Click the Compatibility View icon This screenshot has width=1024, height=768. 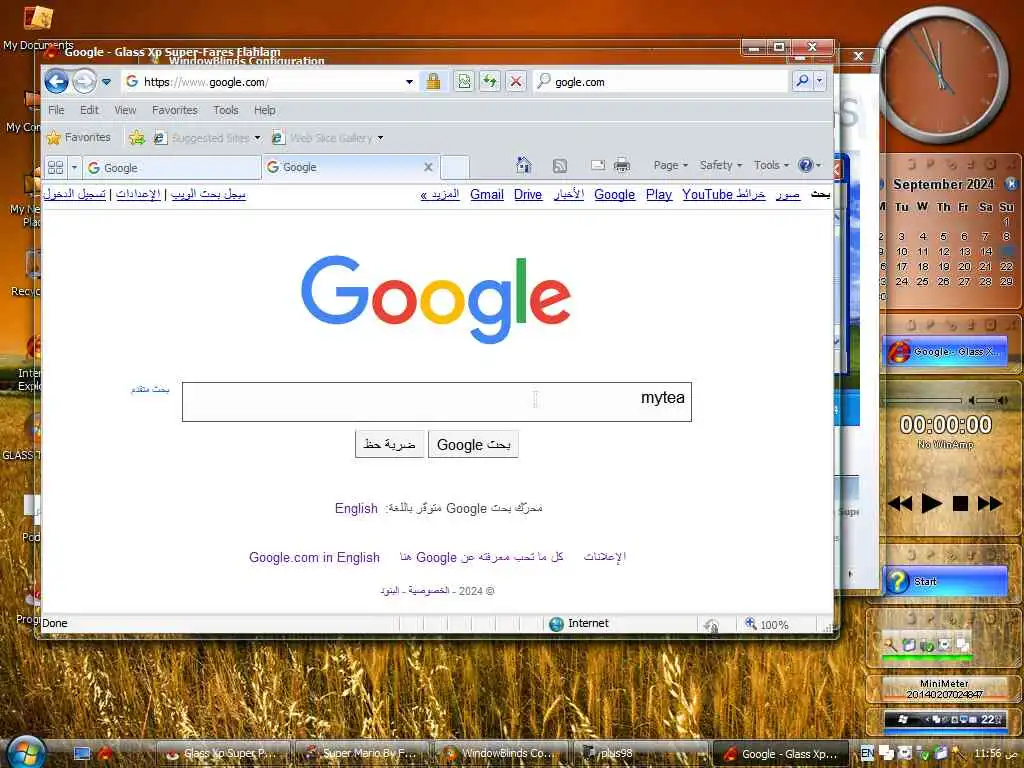[x=464, y=82]
